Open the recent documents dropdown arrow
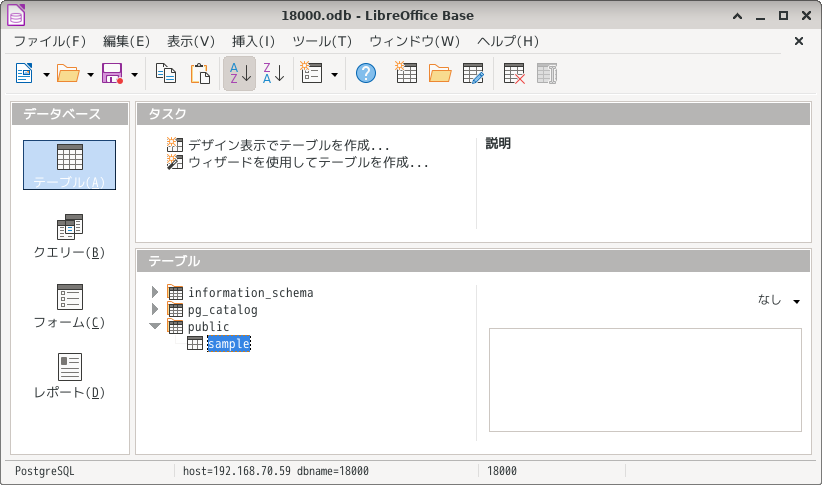The height and width of the screenshot is (485, 822). coord(90,74)
